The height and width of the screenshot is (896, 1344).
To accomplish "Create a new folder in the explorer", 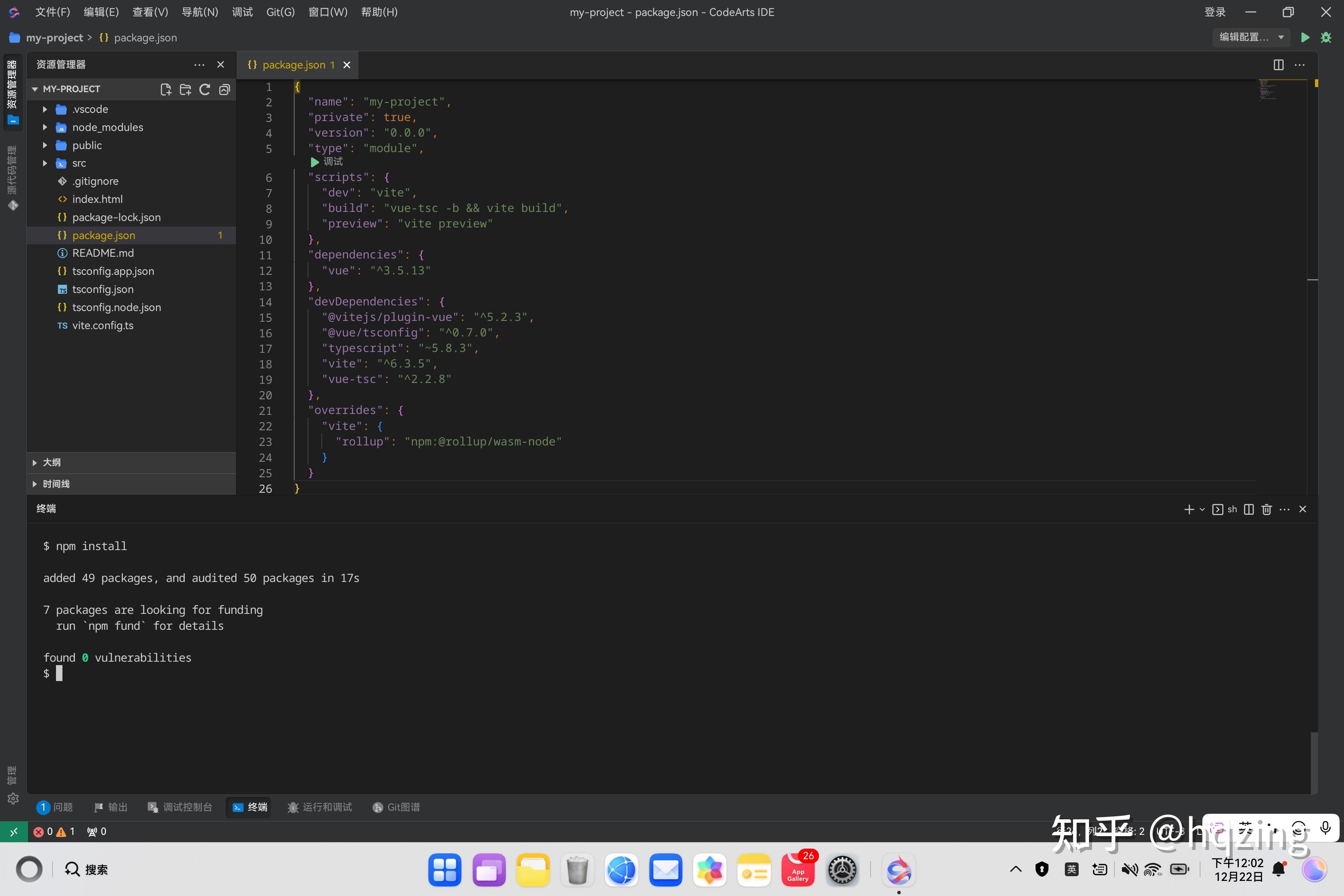I will [x=185, y=89].
